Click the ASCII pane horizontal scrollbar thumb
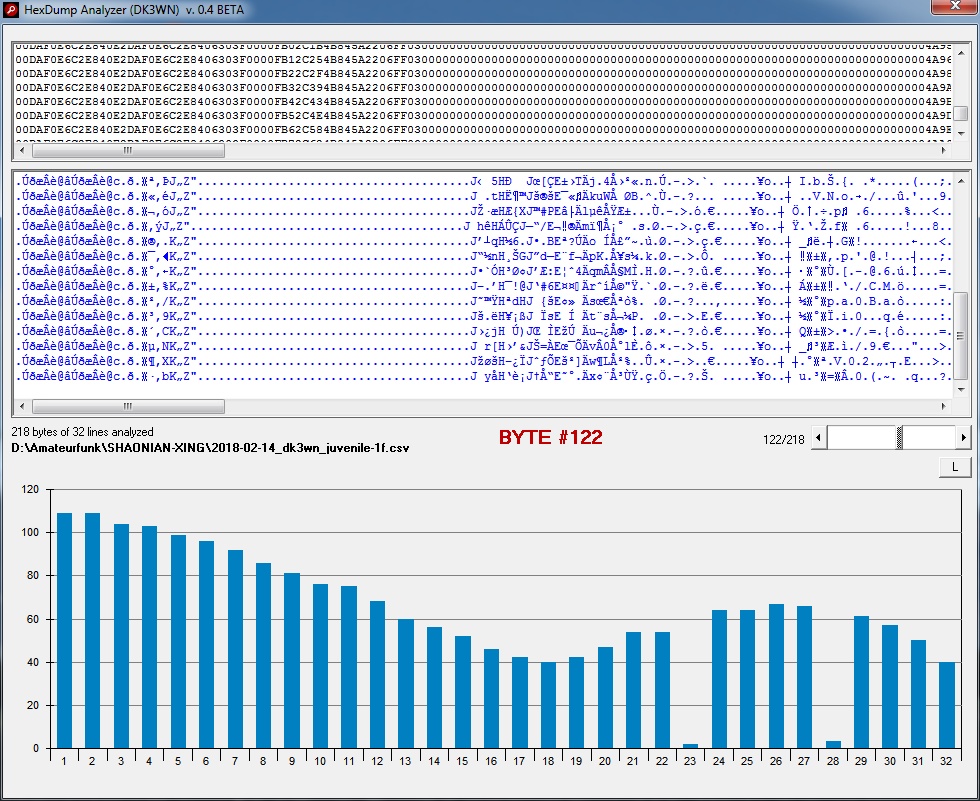The height and width of the screenshot is (801, 980). click(128, 406)
